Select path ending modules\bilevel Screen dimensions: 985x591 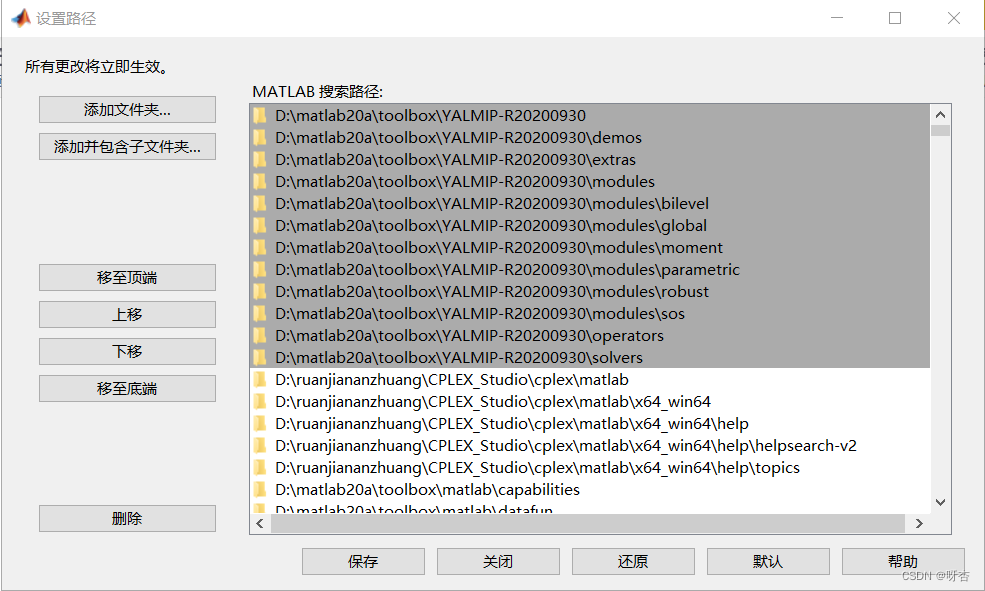pos(590,203)
